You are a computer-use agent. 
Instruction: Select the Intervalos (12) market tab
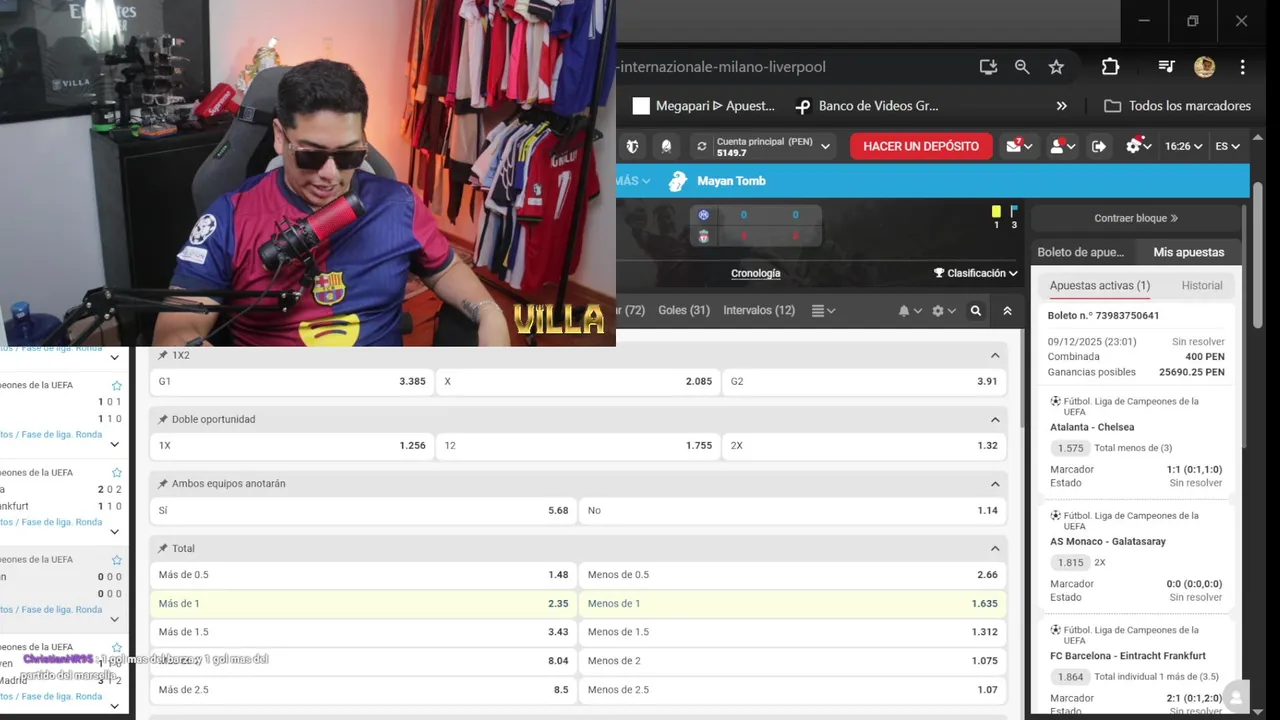tap(759, 311)
